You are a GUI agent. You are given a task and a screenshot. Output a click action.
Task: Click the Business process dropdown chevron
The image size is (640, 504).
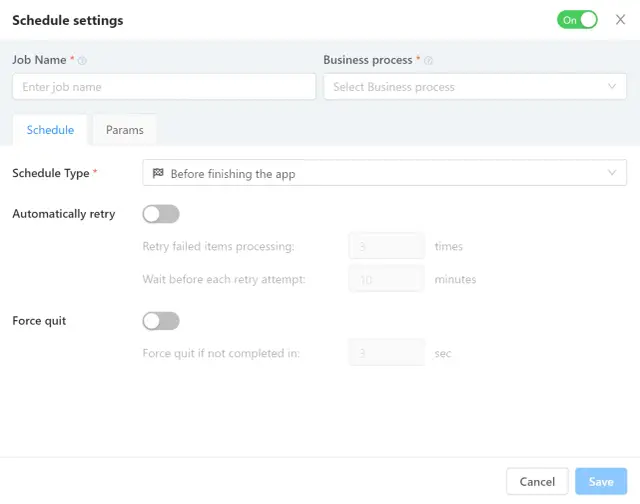tap(612, 87)
